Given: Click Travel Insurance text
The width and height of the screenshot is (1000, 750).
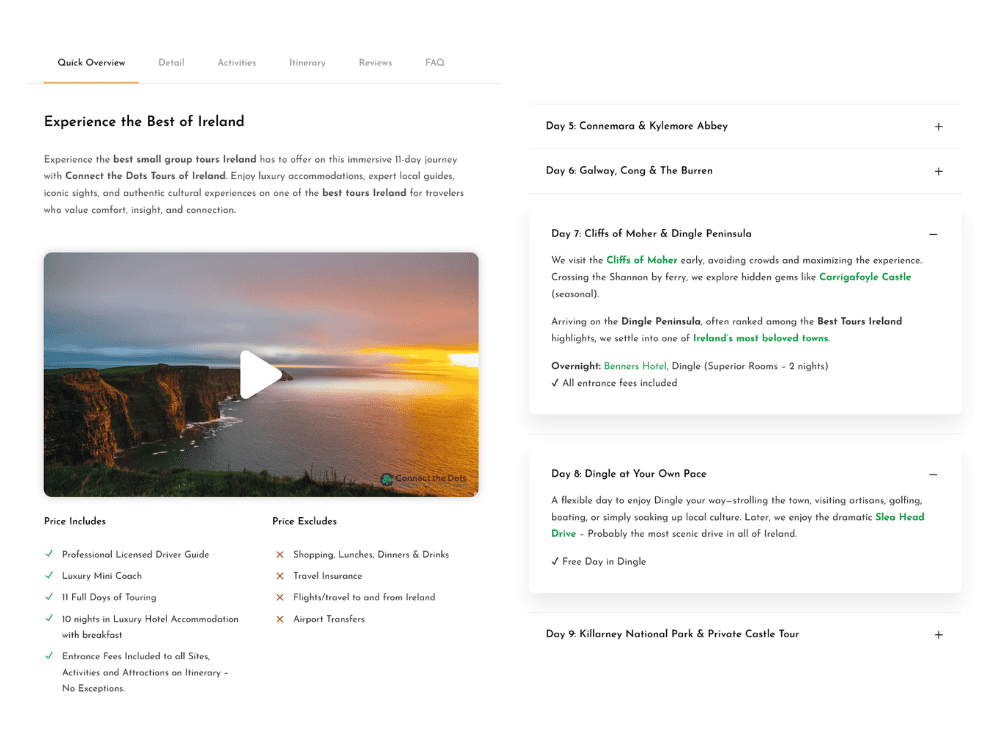Looking at the screenshot, I should point(327,576).
